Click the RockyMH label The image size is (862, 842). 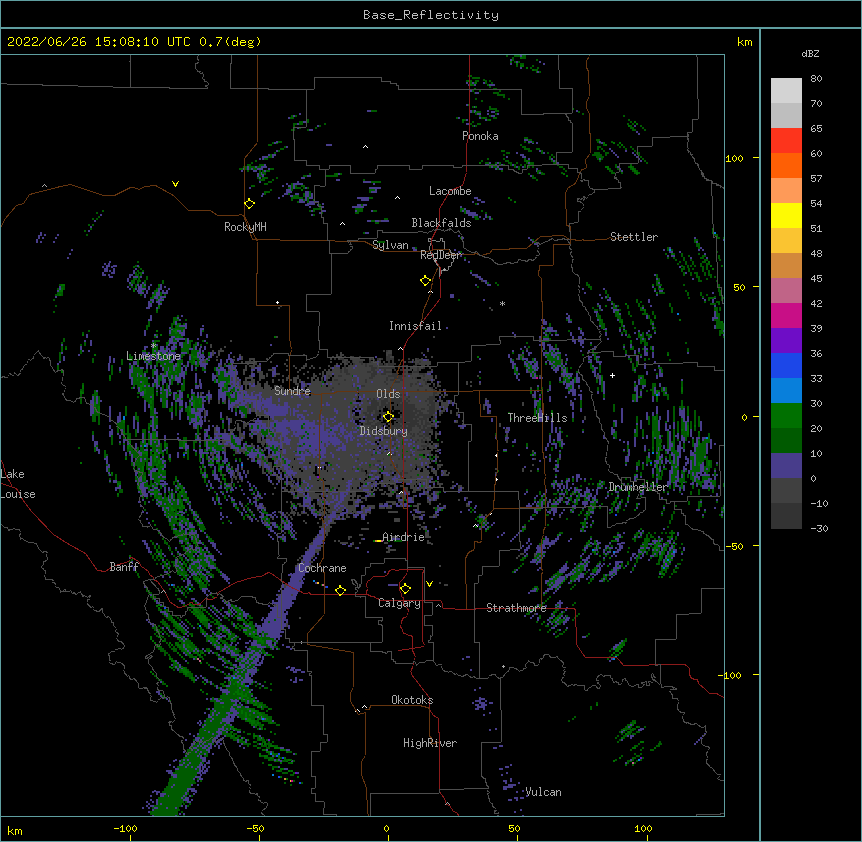click(245, 227)
